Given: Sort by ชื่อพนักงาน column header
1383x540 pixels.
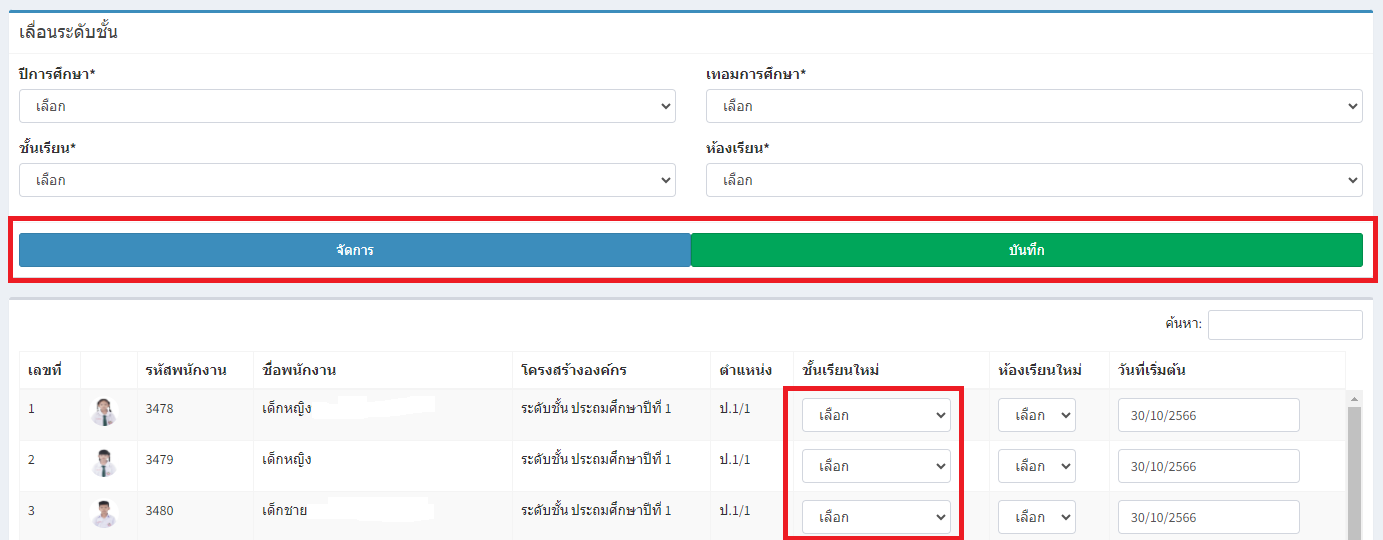Looking at the screenshot, I should point(381,370).
